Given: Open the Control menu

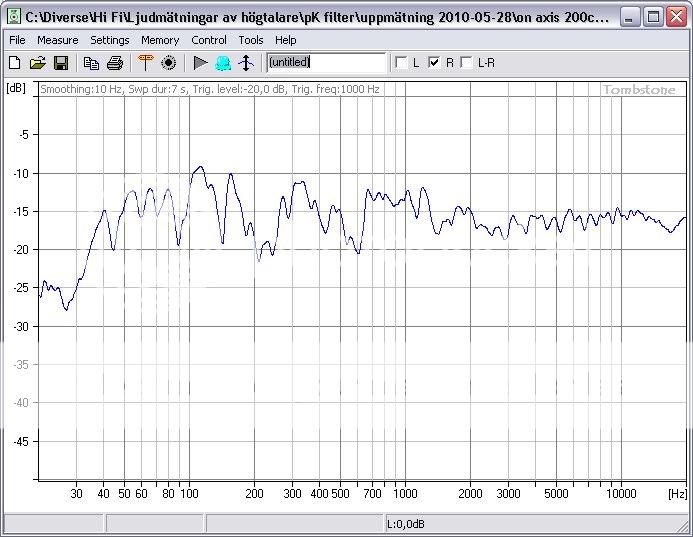Looking at the screenshot, I should click(209, 40).
